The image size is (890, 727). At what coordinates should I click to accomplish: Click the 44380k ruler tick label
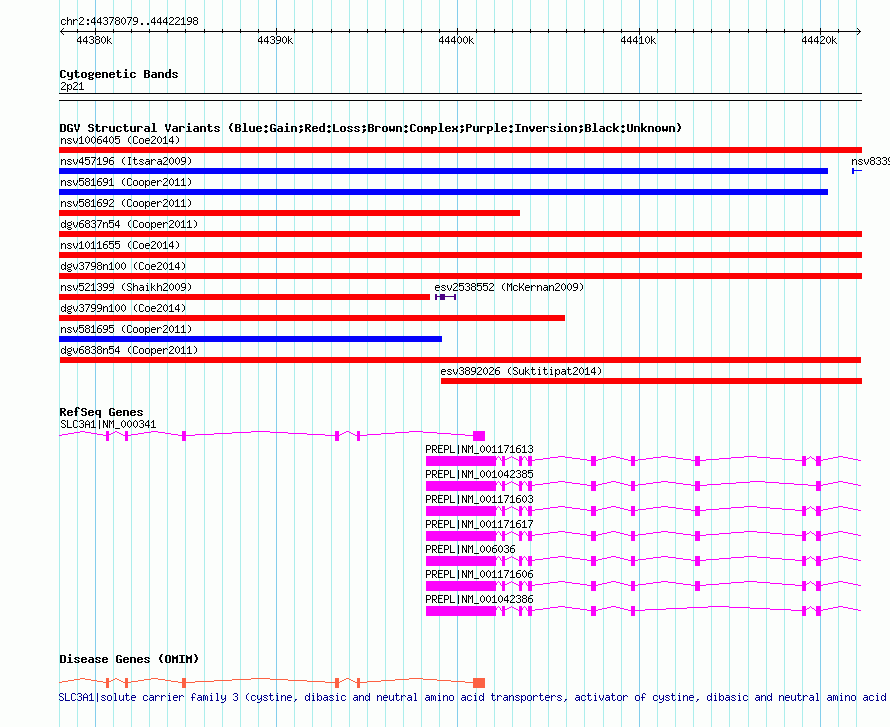click(x=94, y=40)
